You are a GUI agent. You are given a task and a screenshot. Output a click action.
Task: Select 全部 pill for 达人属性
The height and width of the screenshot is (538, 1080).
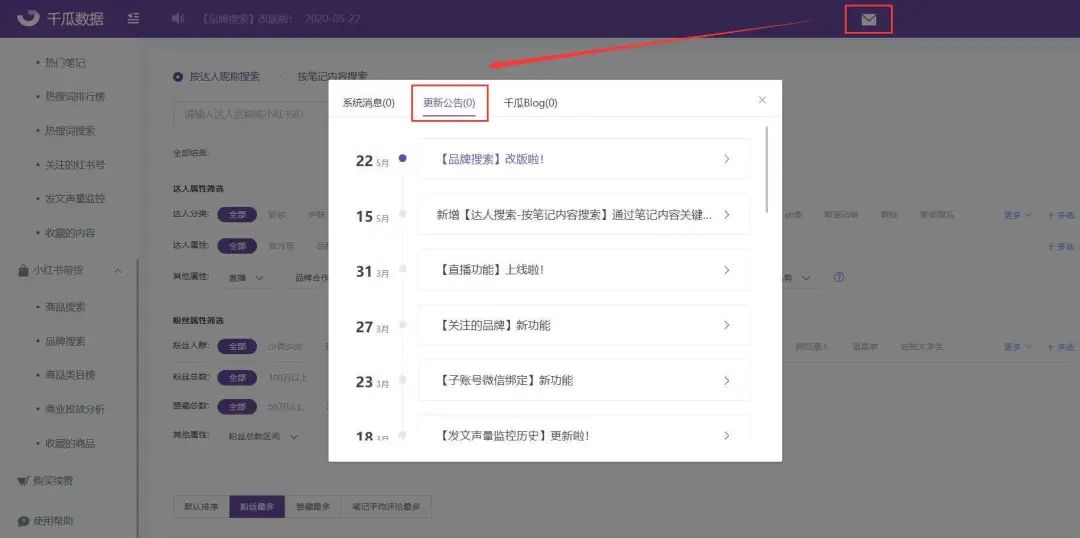click(237, 246)
